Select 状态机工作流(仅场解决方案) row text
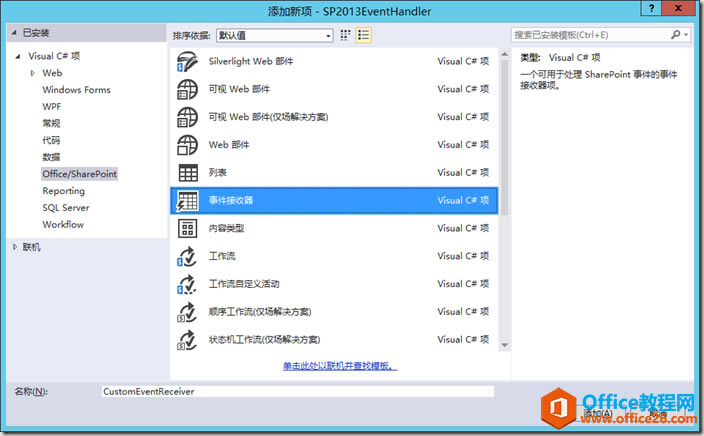Viewport: 704px width, 436px height. coord(264,340)
